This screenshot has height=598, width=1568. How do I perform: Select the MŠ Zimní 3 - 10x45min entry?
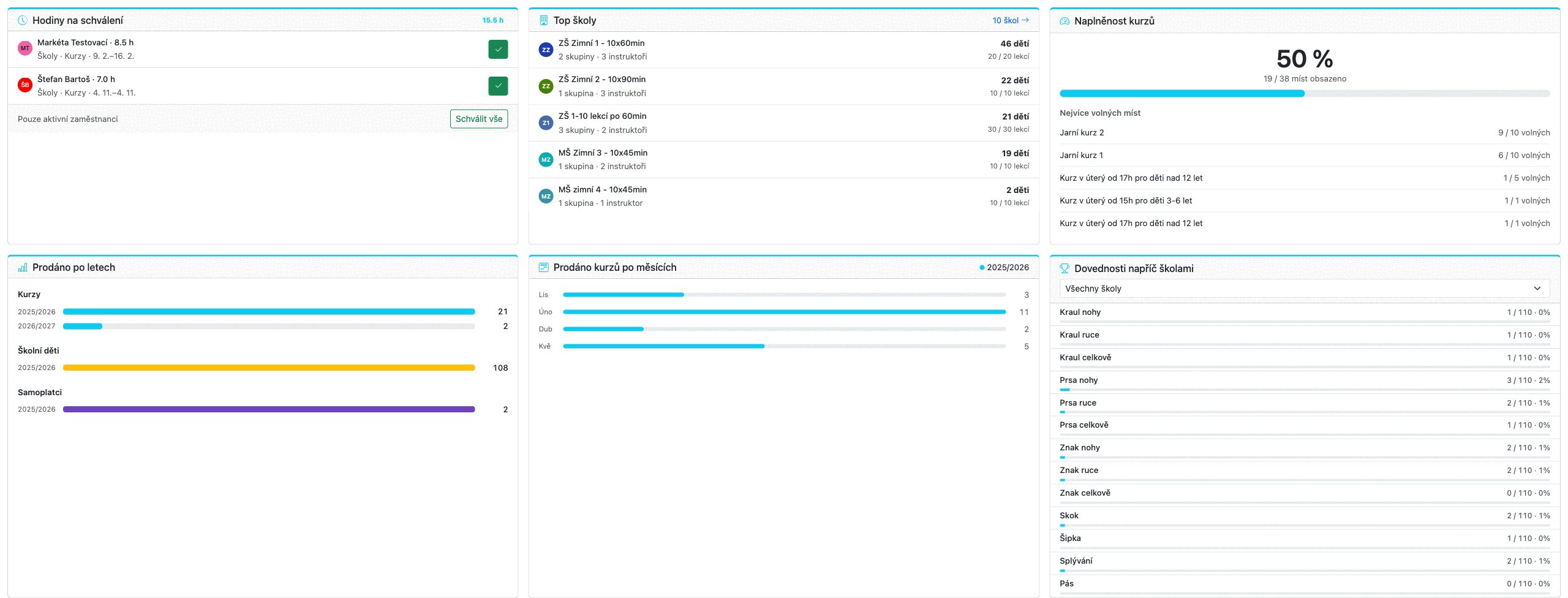tap(783, 159)
